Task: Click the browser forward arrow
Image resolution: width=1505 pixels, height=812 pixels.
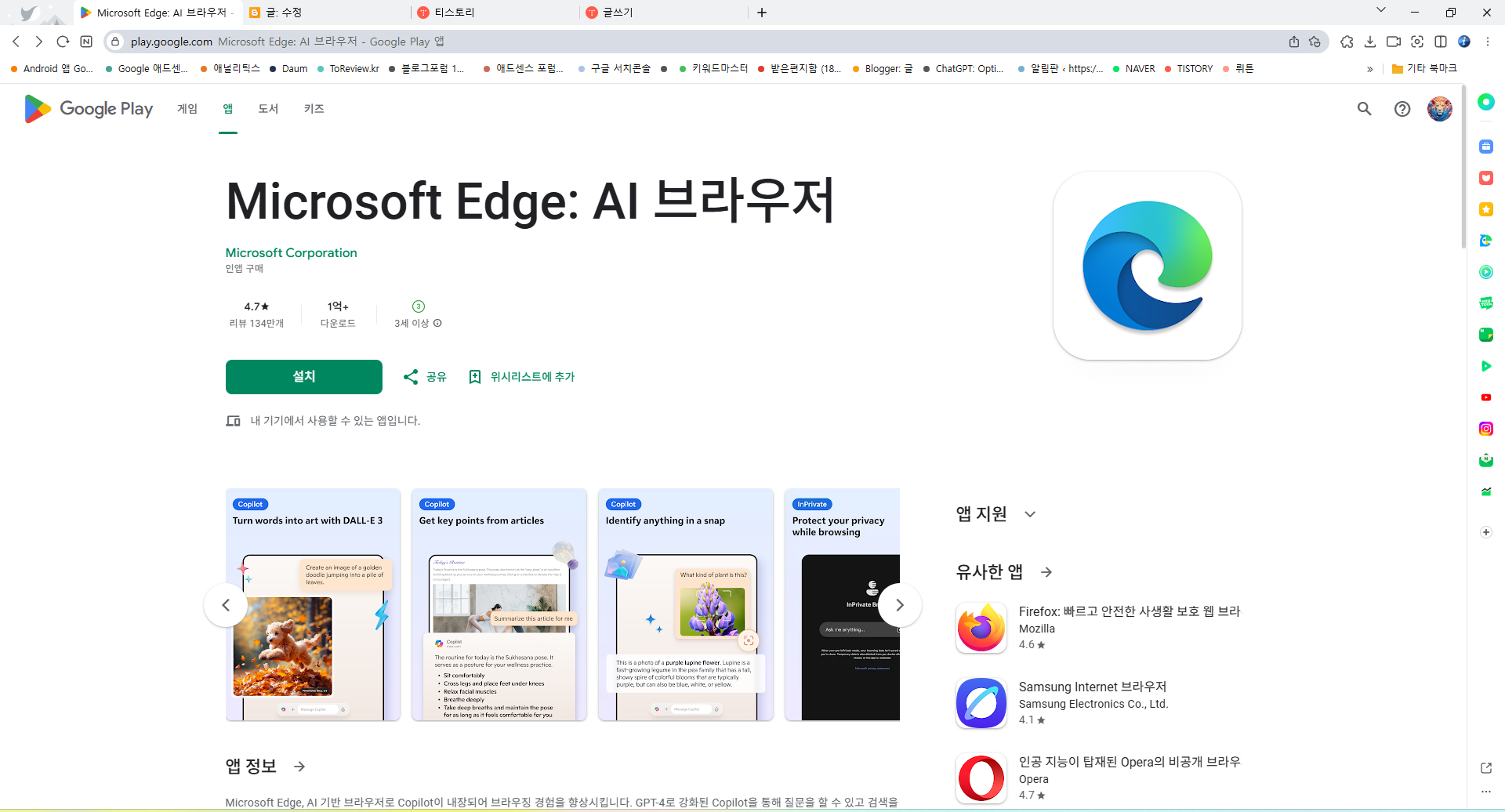Action: coord(39,42)
